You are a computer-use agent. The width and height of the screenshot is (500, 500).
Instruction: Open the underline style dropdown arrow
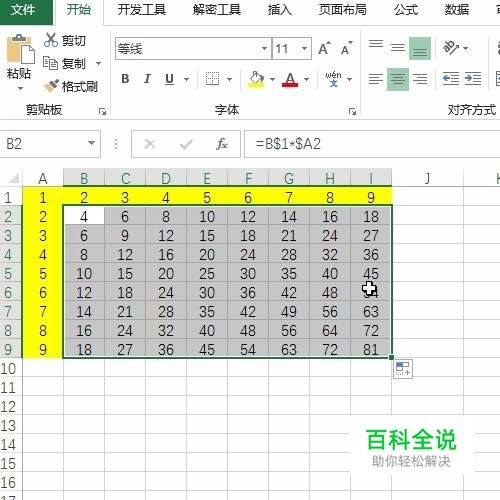coord(186,79)
